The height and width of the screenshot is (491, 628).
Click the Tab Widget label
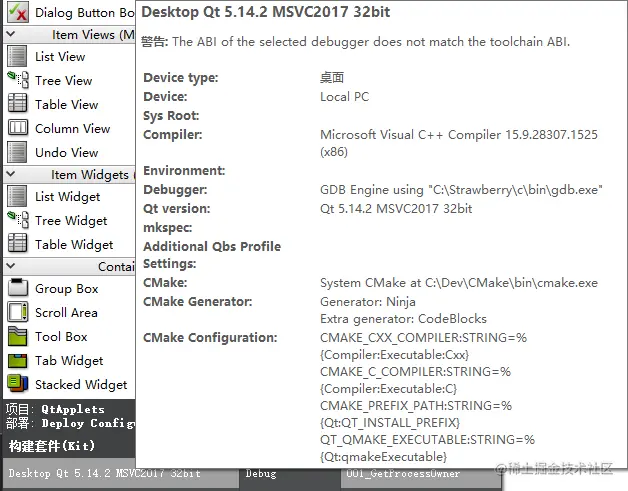pos(69,360)
